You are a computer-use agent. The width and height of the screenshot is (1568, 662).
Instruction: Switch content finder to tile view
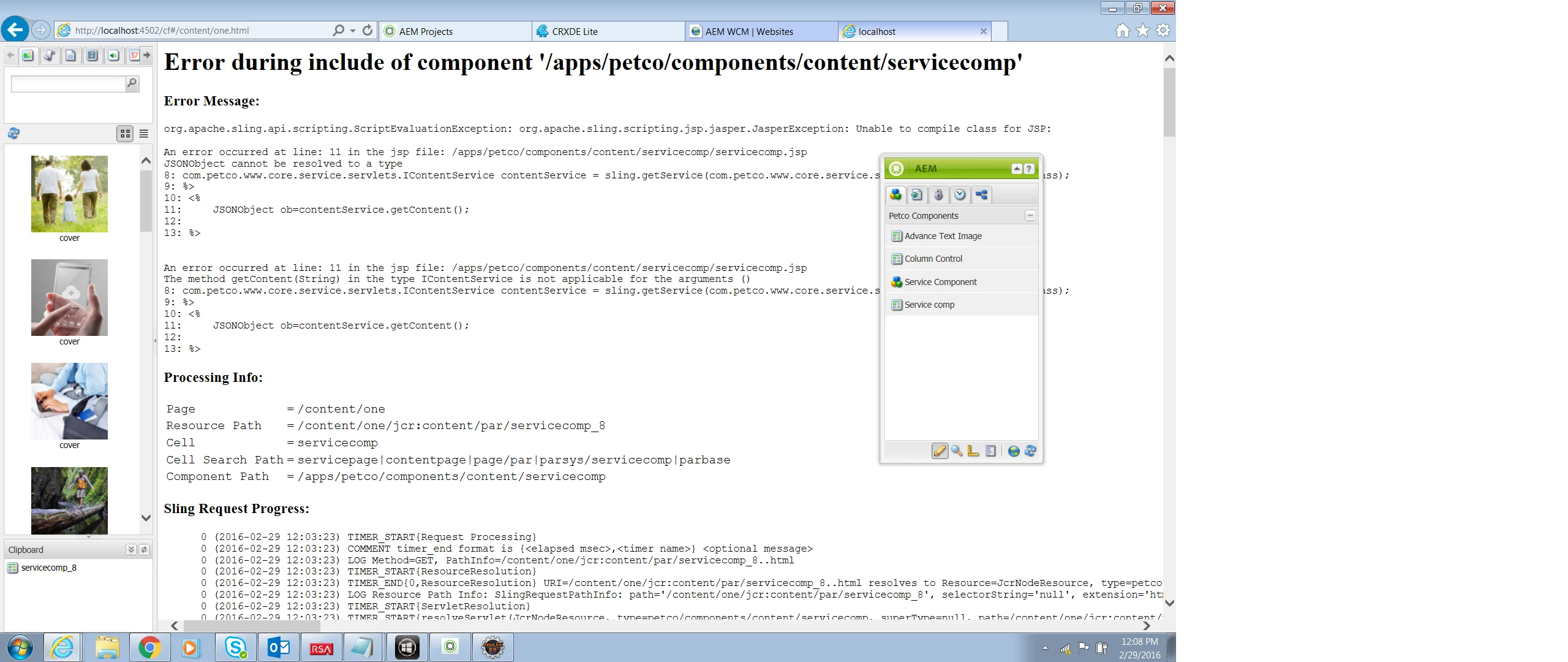coord(125,134)
